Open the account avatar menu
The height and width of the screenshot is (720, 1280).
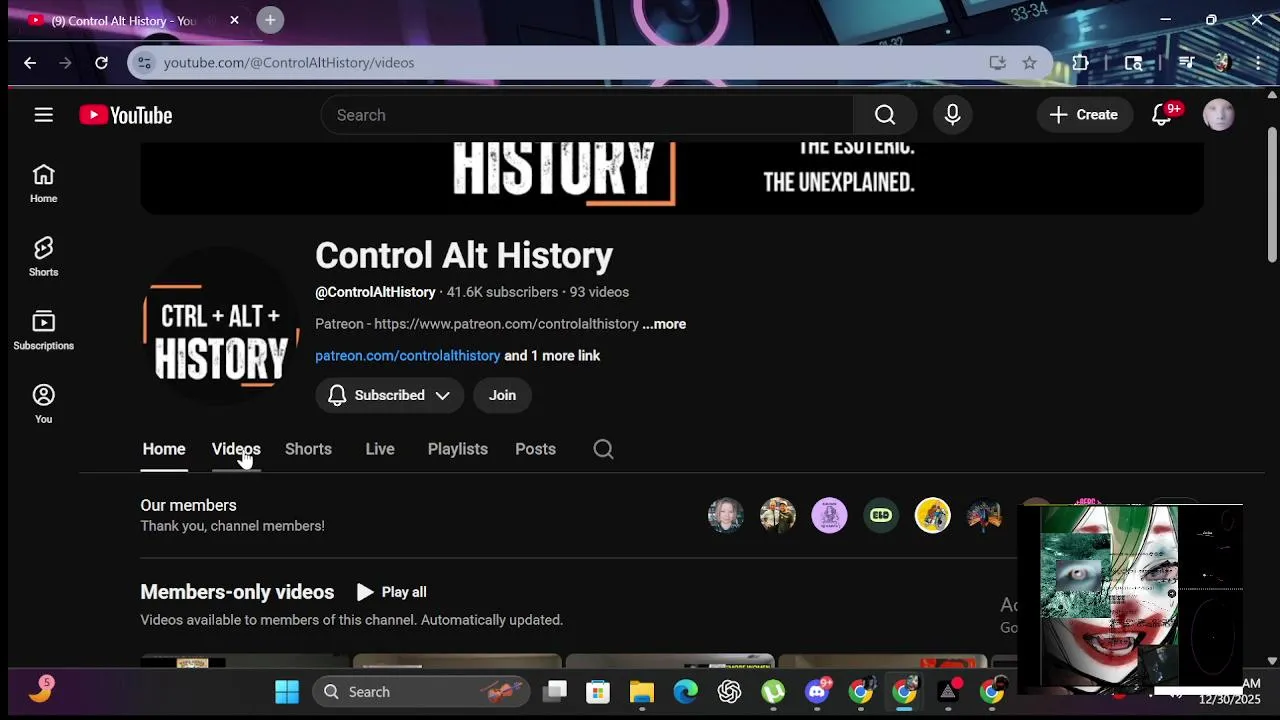click(1218, 115)
